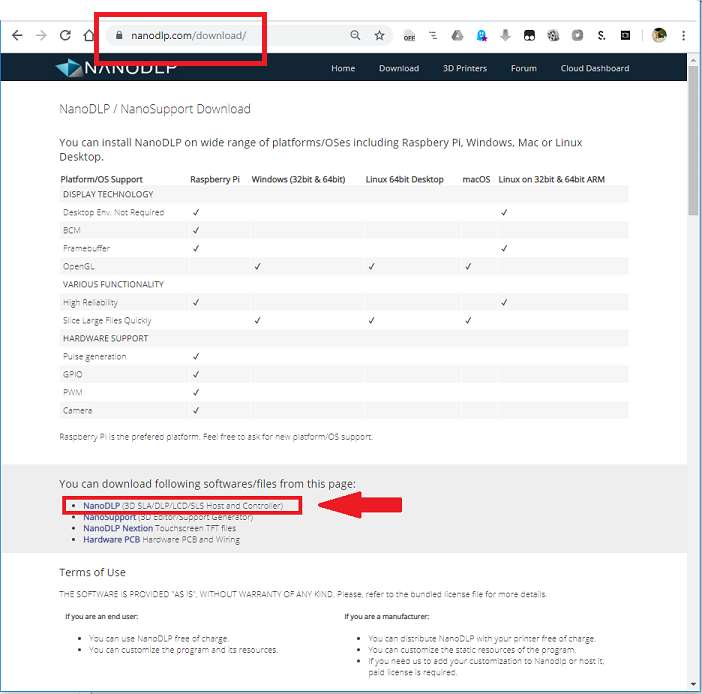
Task: Click the 'Framebuffer' row label
Action: point(86,248)
